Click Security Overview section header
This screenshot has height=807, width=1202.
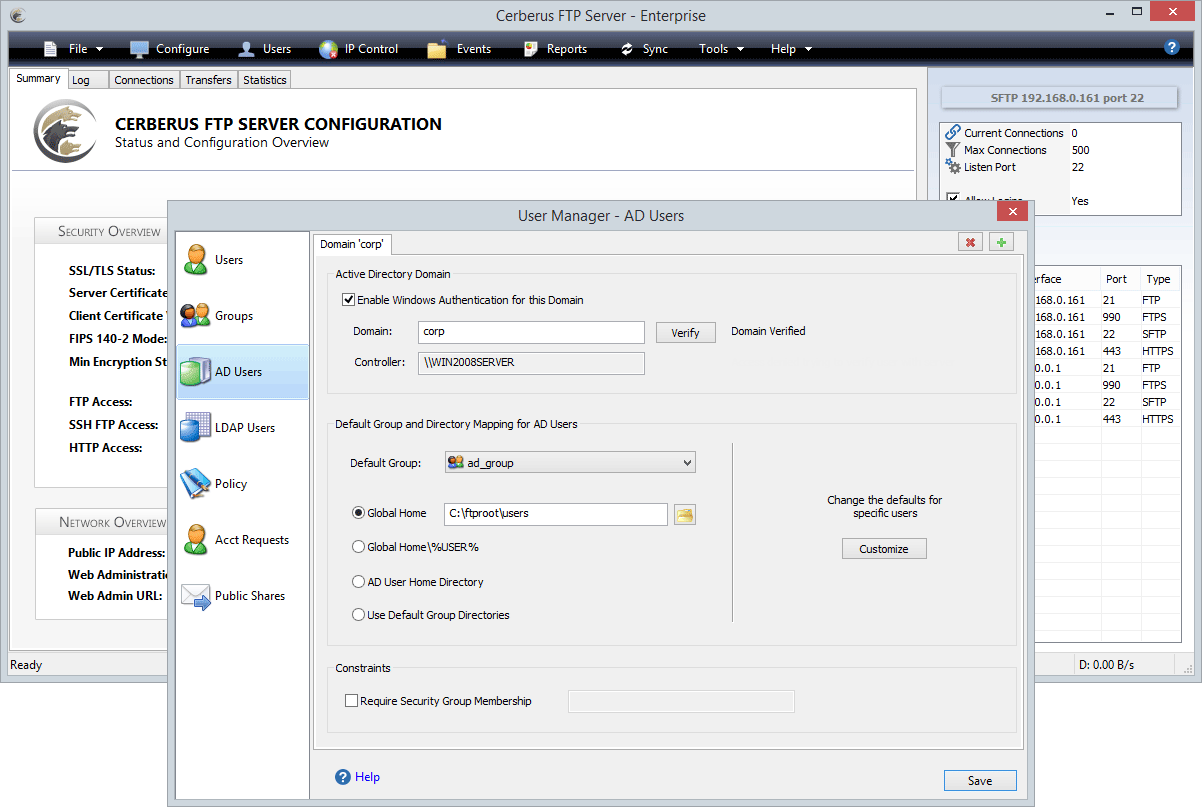point(109,232)
